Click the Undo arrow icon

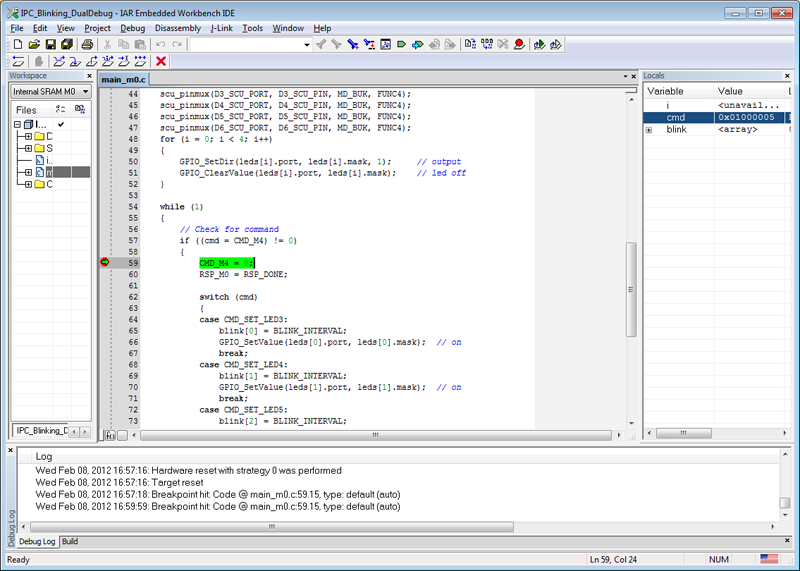[160, 44]
